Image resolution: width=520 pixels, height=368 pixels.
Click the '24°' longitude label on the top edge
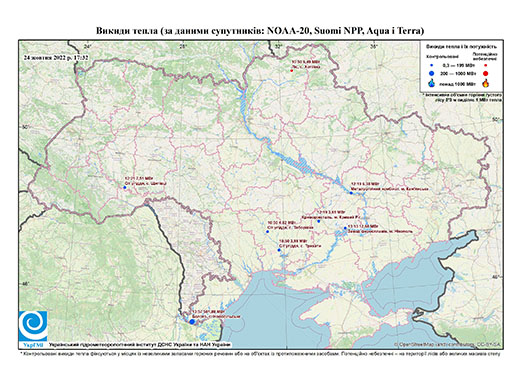88,47
